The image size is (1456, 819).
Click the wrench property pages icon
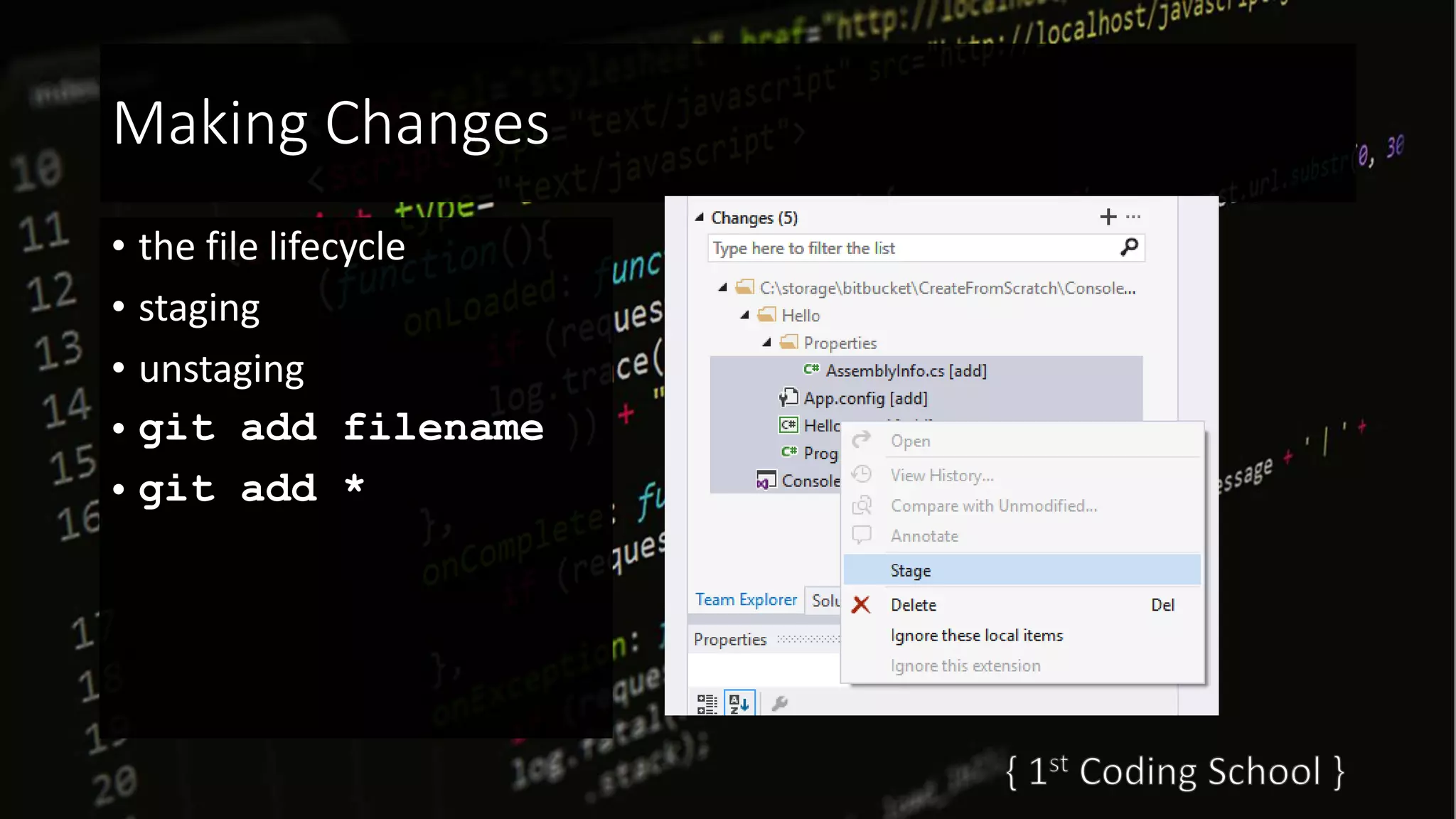779,704
